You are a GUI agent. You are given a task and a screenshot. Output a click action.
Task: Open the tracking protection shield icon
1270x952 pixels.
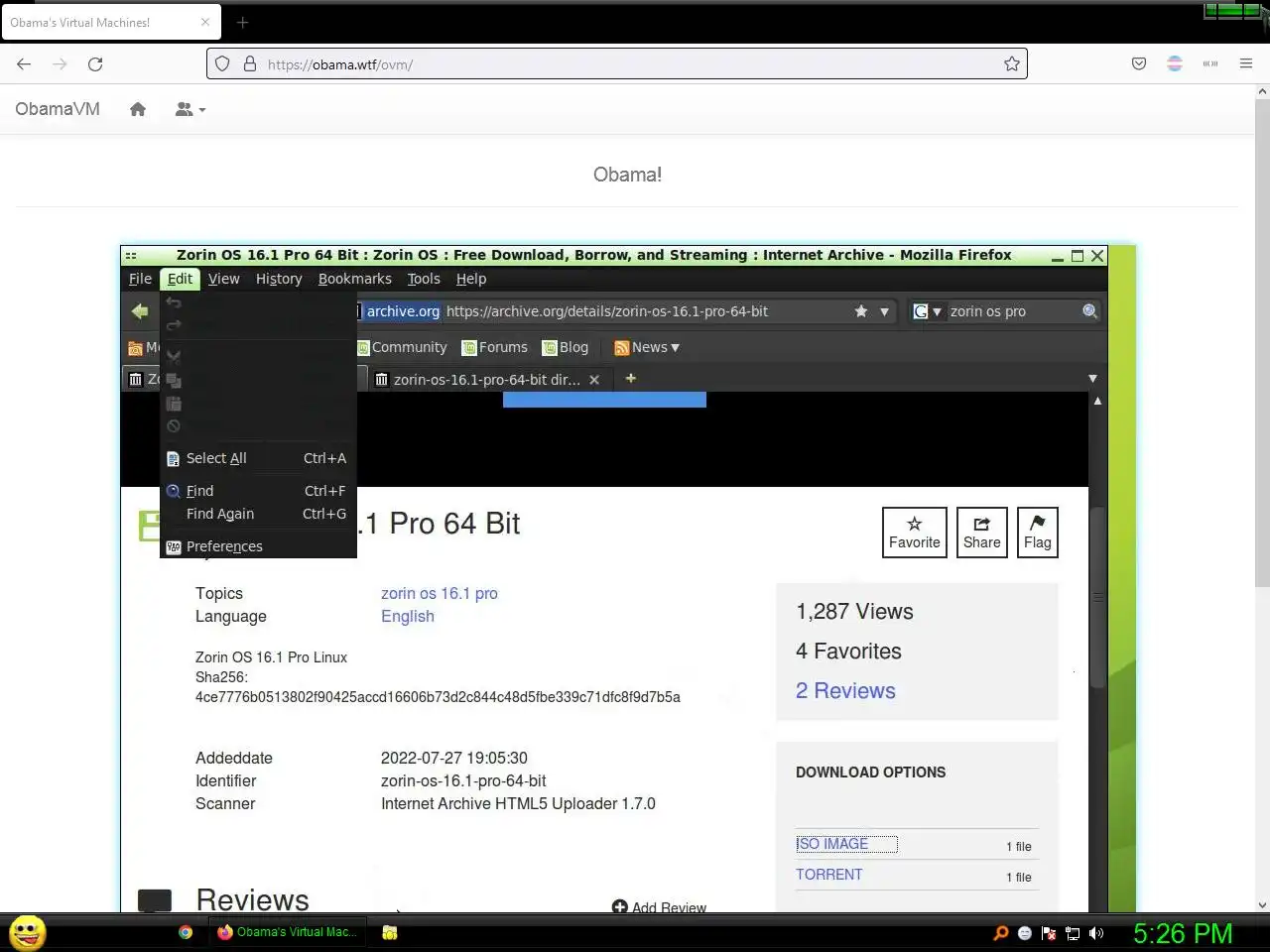(x=222, y=63)
